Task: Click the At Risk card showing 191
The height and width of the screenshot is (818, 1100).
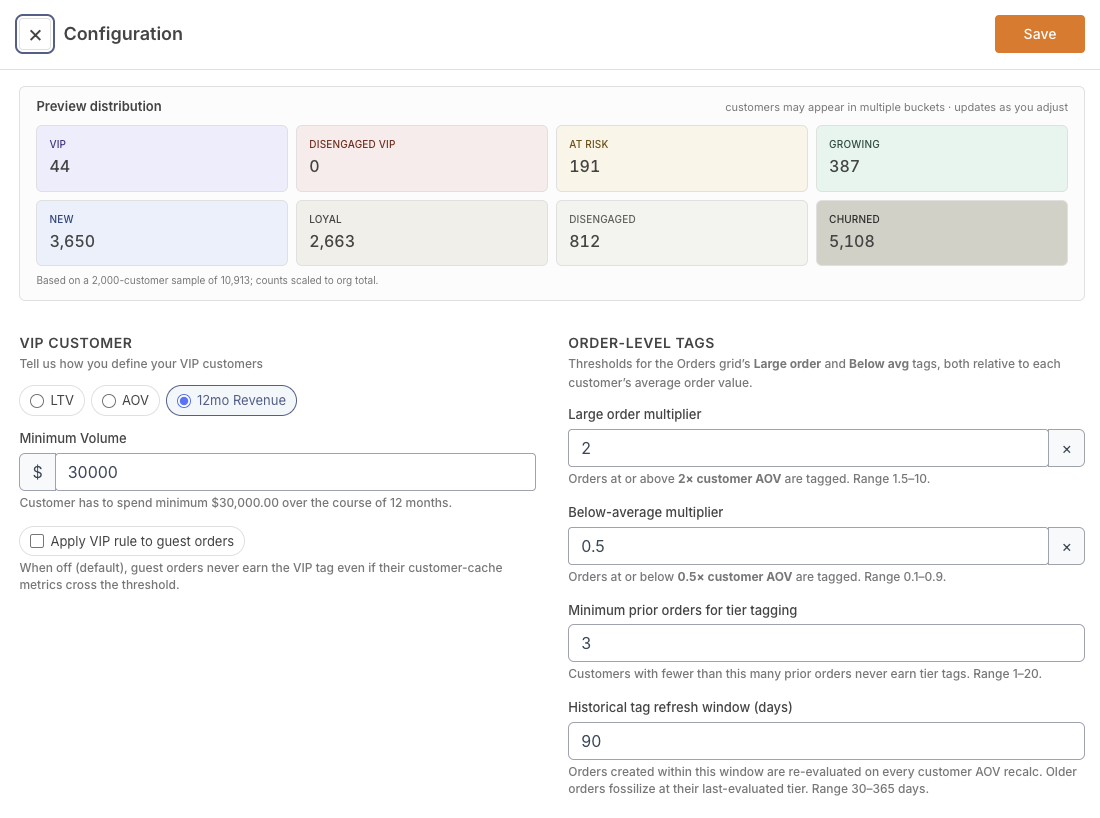Action: pos(682,159)
